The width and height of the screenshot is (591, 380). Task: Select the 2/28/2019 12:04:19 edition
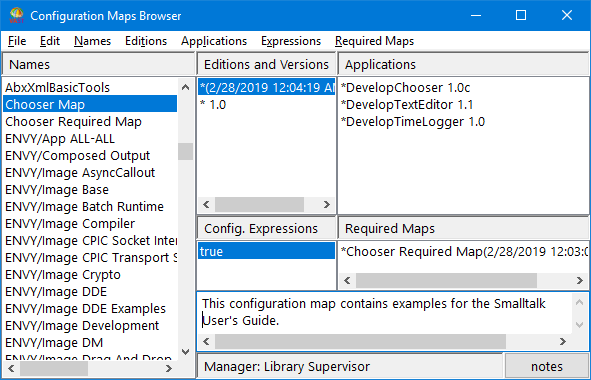(266, 87)
